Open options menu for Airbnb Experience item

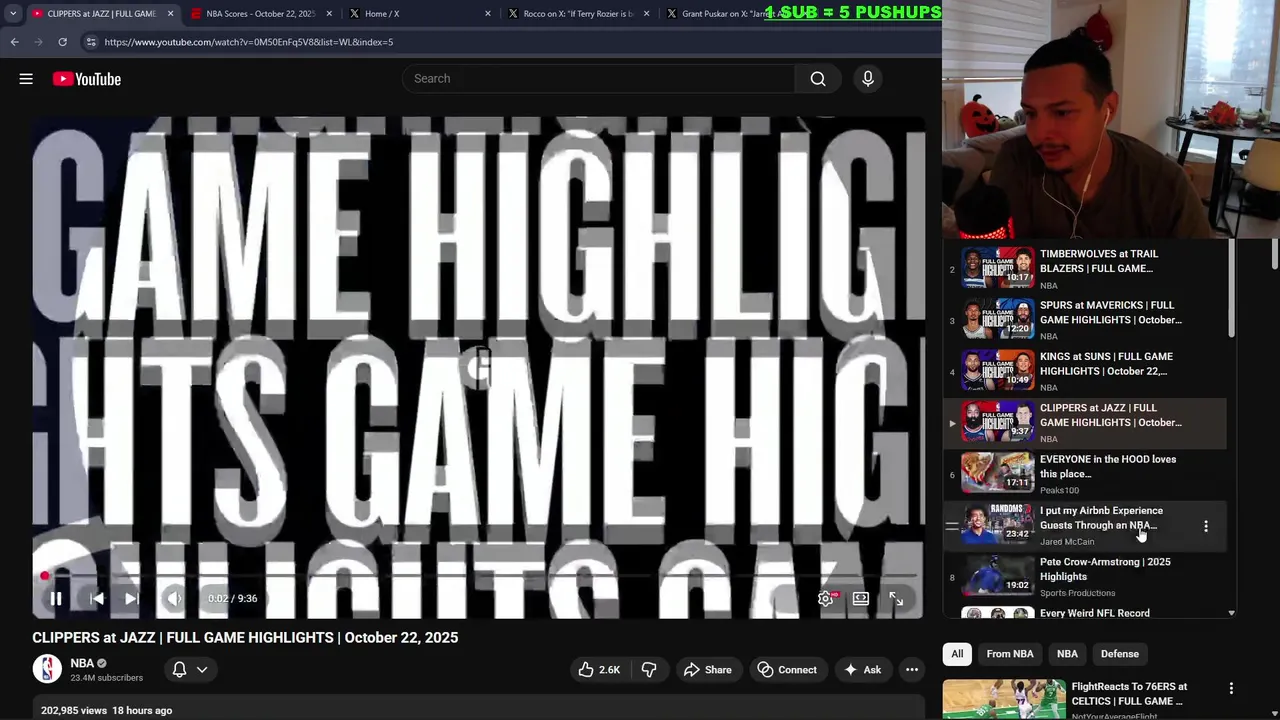(1206, 526)
